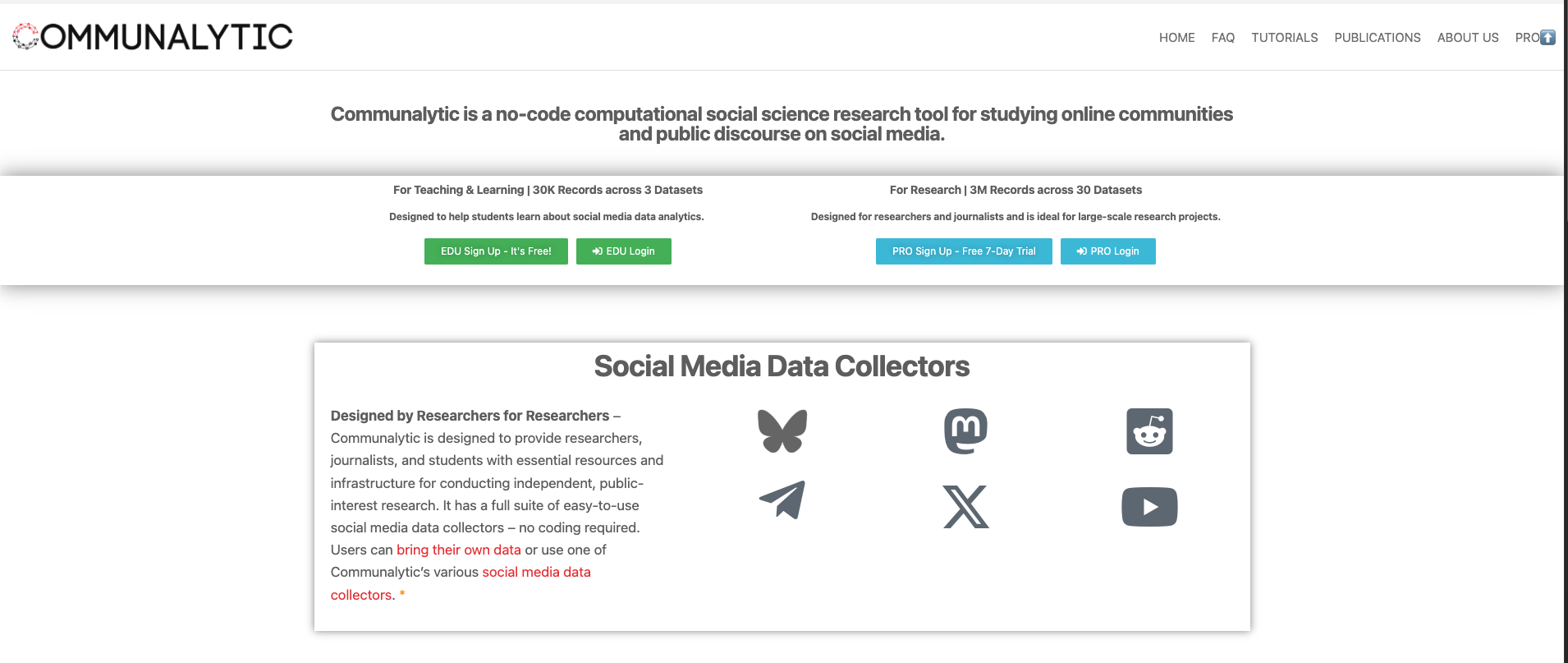Select the Mastodon data collector icon
The width and height of the screenshot is (1568, 663).
pyautogui.click(x=965, y=431)
